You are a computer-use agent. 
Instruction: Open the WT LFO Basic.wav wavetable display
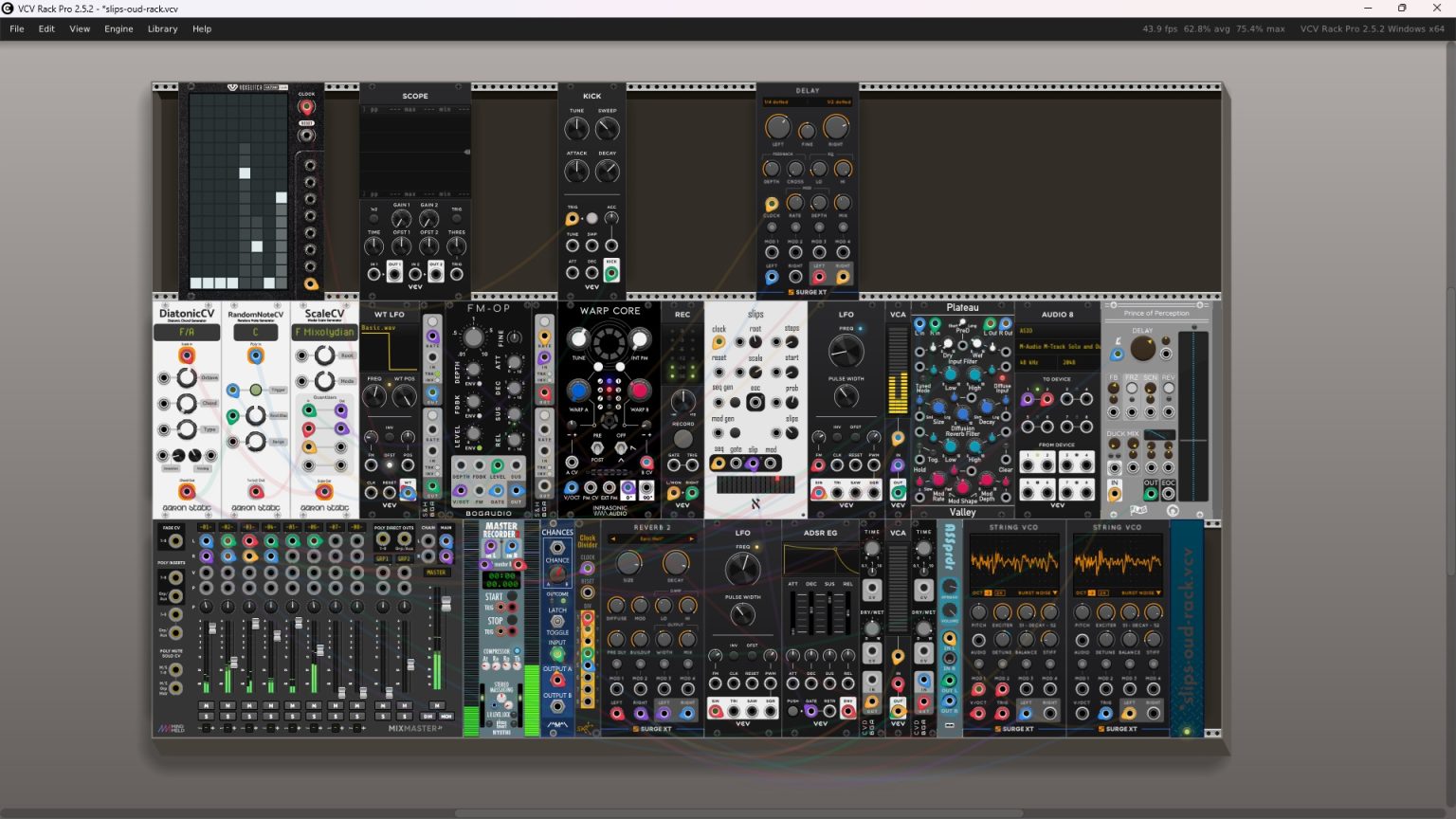pos(389,348)
